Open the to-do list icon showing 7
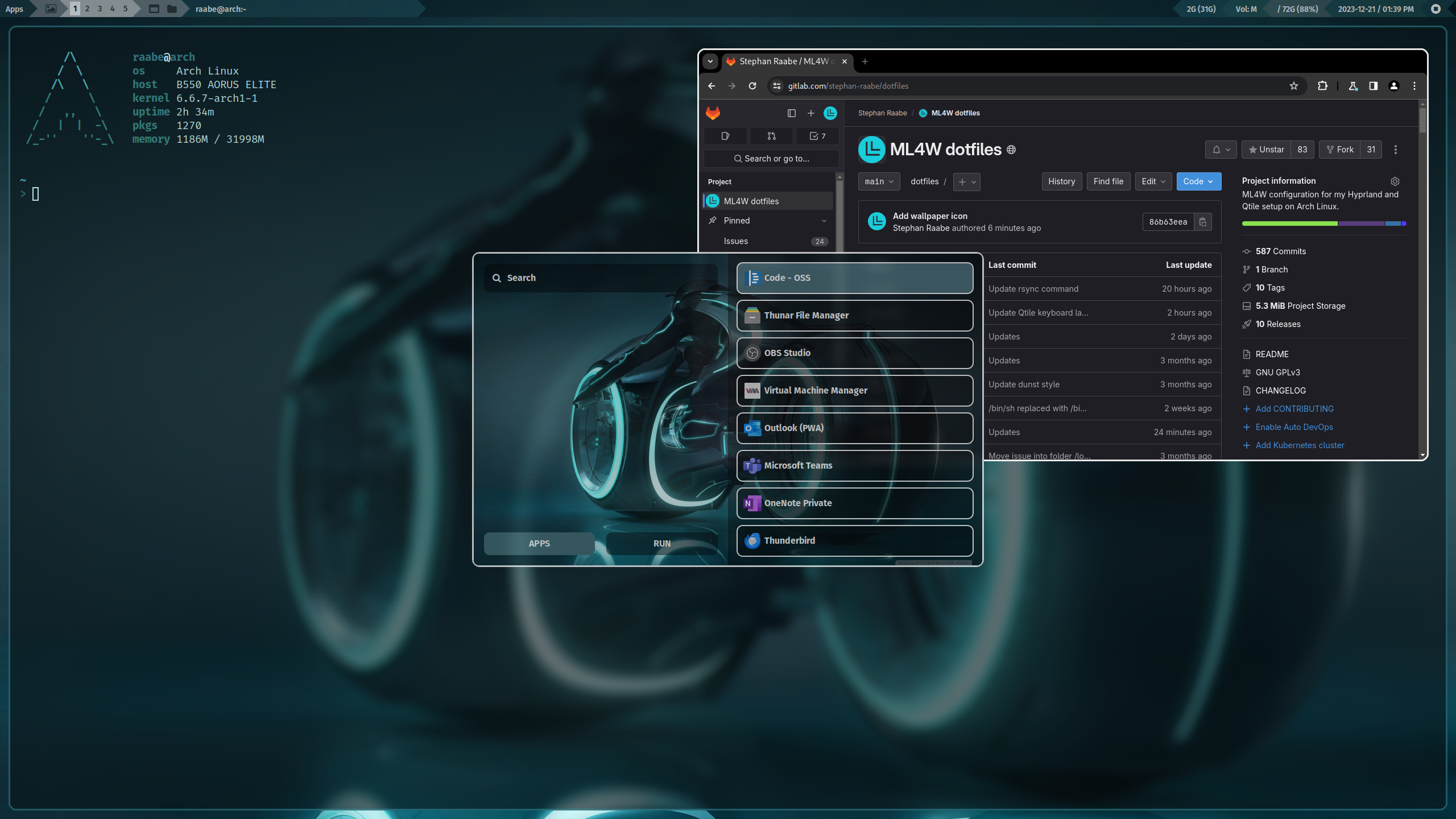Viewport: 1456px width, 819px height. point(817,136)
